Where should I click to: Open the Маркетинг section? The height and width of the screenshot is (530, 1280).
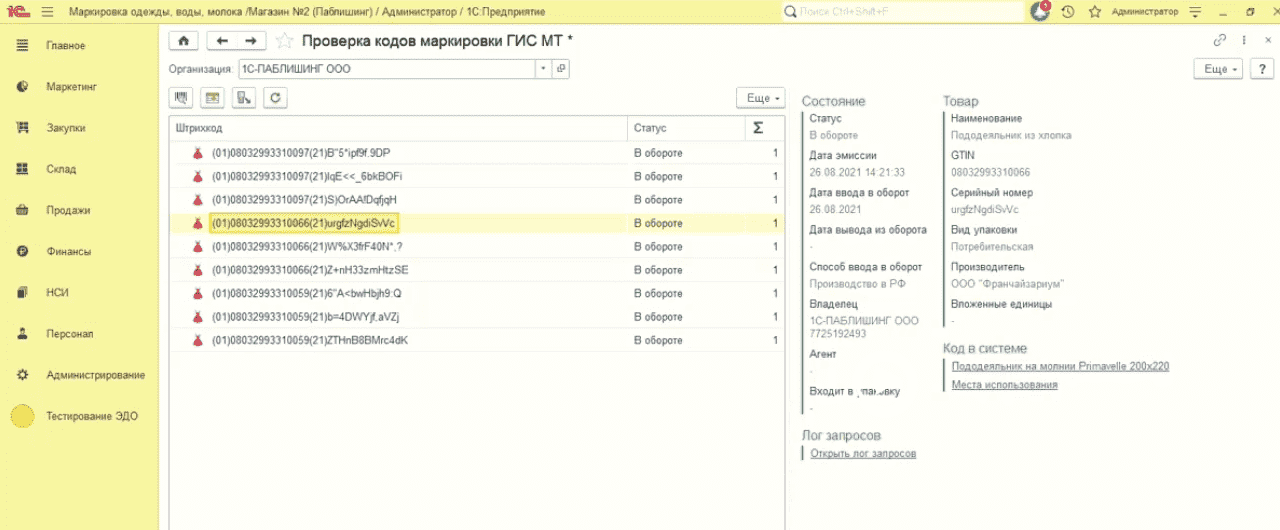[70, 87]
